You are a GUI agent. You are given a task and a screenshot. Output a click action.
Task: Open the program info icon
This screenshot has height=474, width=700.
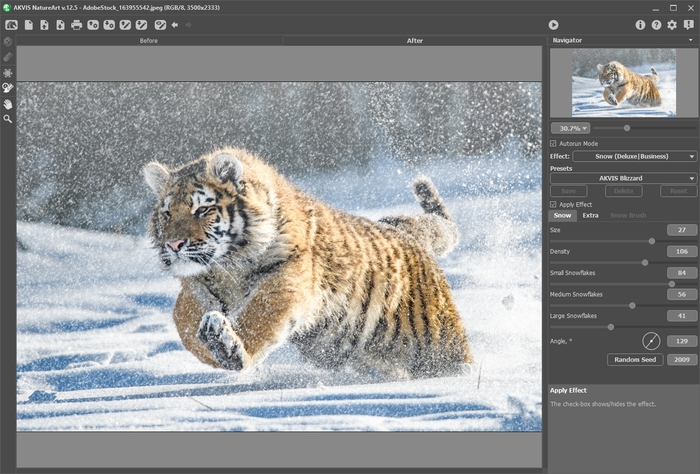pyautogui.click(x=640, y=24)
